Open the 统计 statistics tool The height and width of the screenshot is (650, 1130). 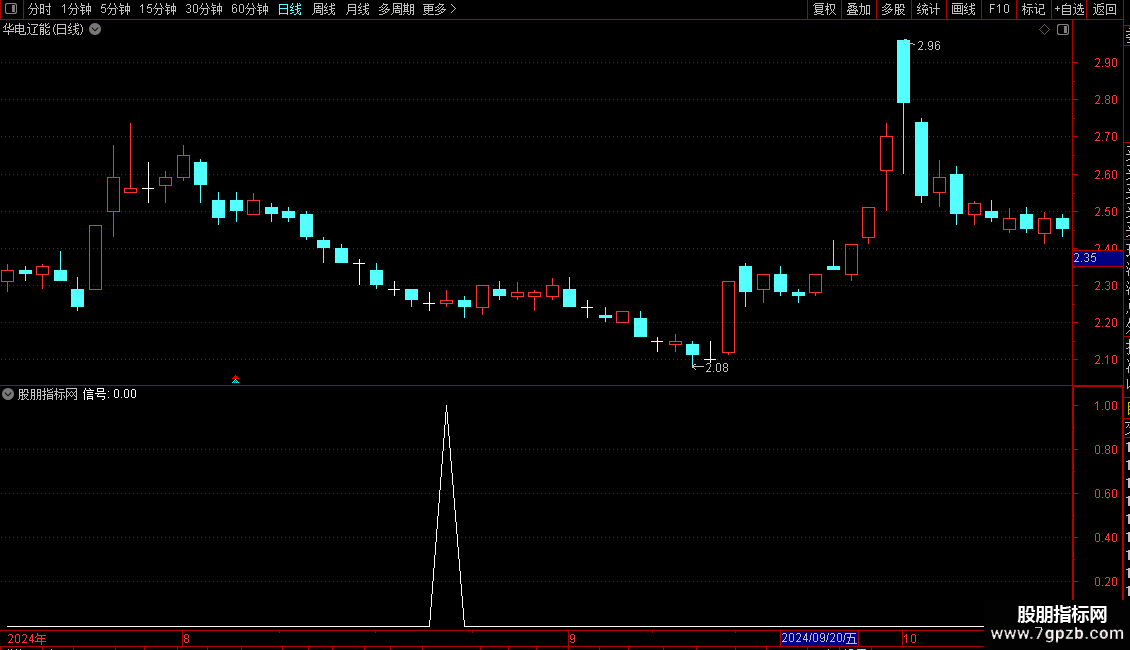click(928, 9)
